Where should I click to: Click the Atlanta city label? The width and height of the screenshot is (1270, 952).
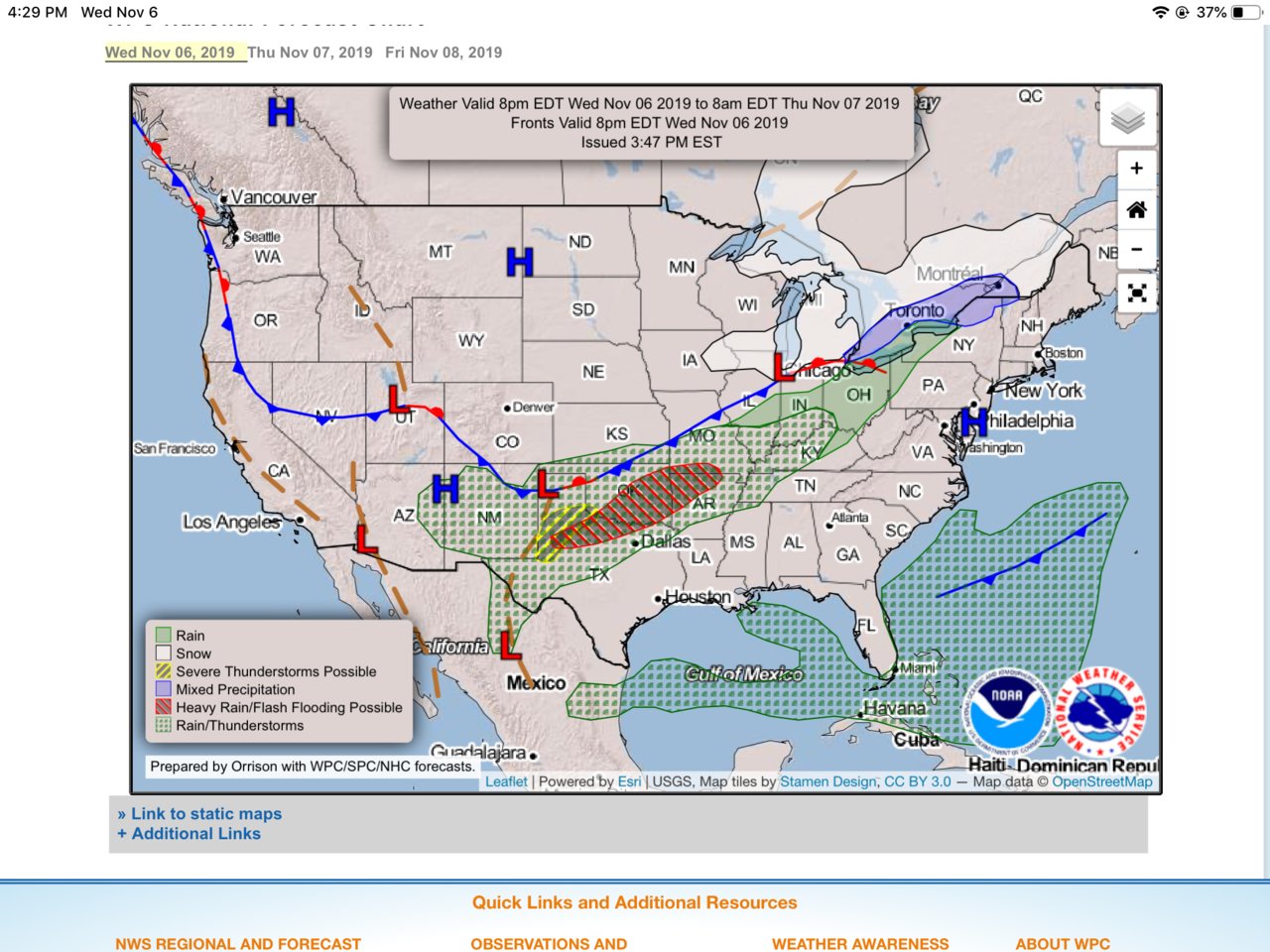click(849, 518)
